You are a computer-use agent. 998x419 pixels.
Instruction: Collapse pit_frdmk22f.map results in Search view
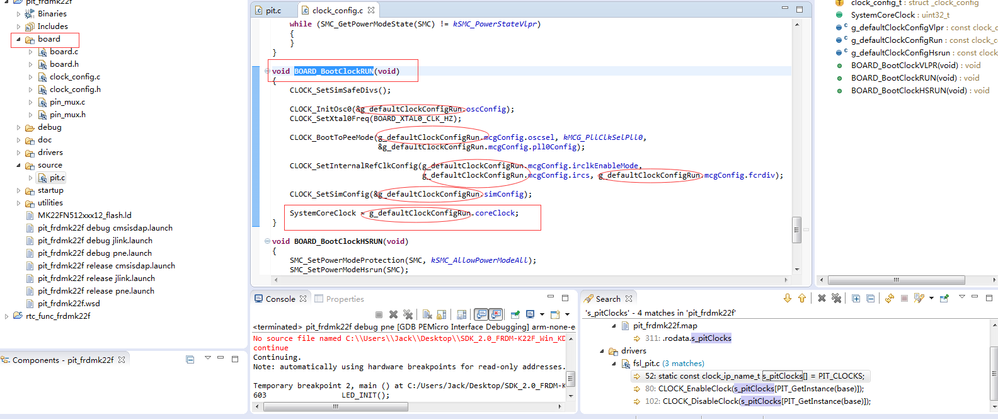click(614, 325)
